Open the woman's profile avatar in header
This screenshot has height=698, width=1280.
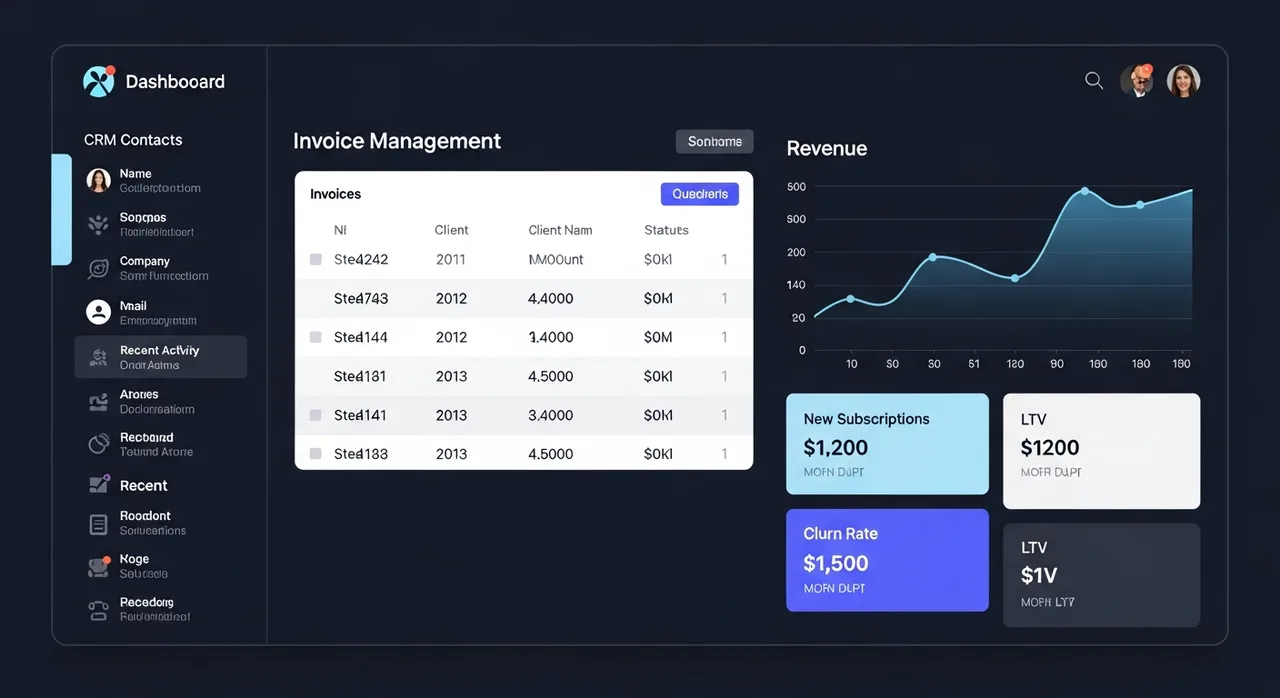click(1183, 81)
